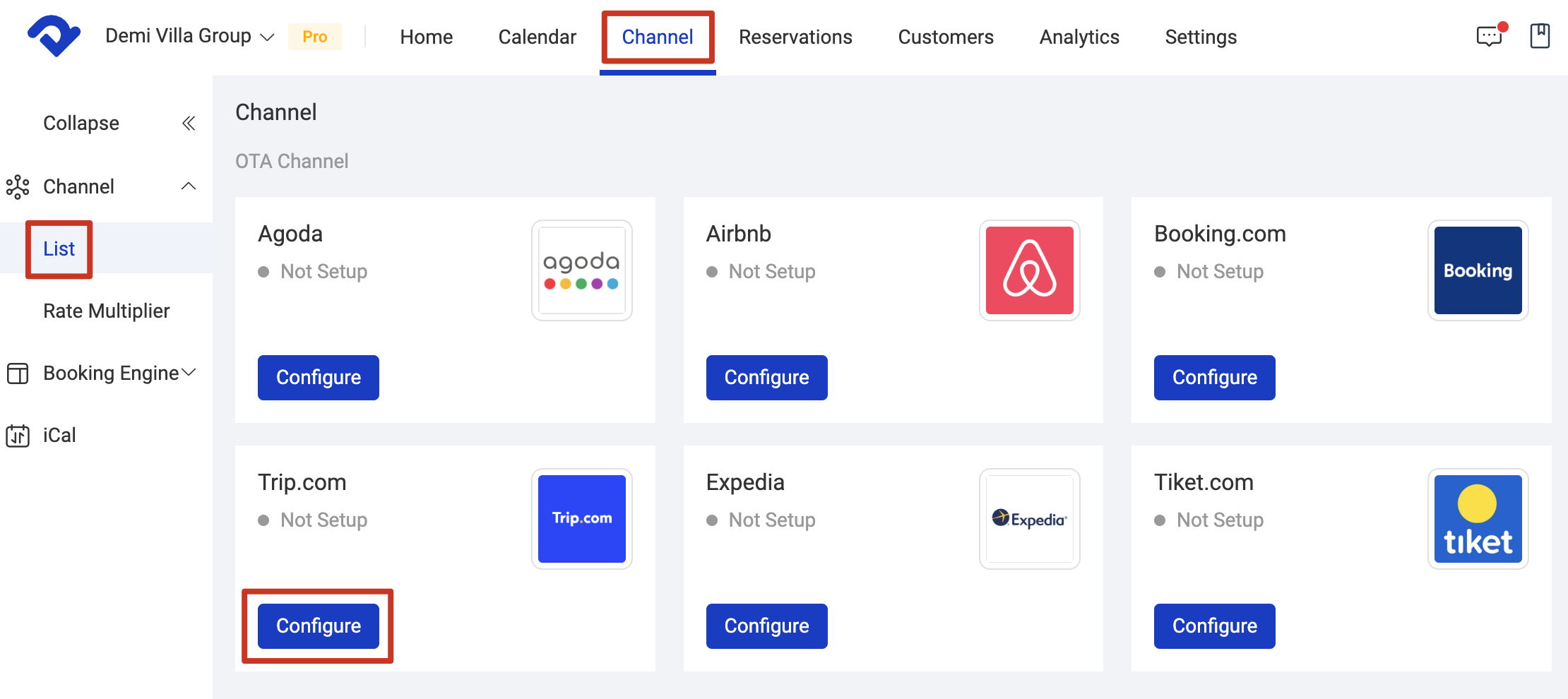Image resolution: width=1568 pixels, height=699 pixels.
Task: Switch to the Reservations tab
Action: coord(795,37)
